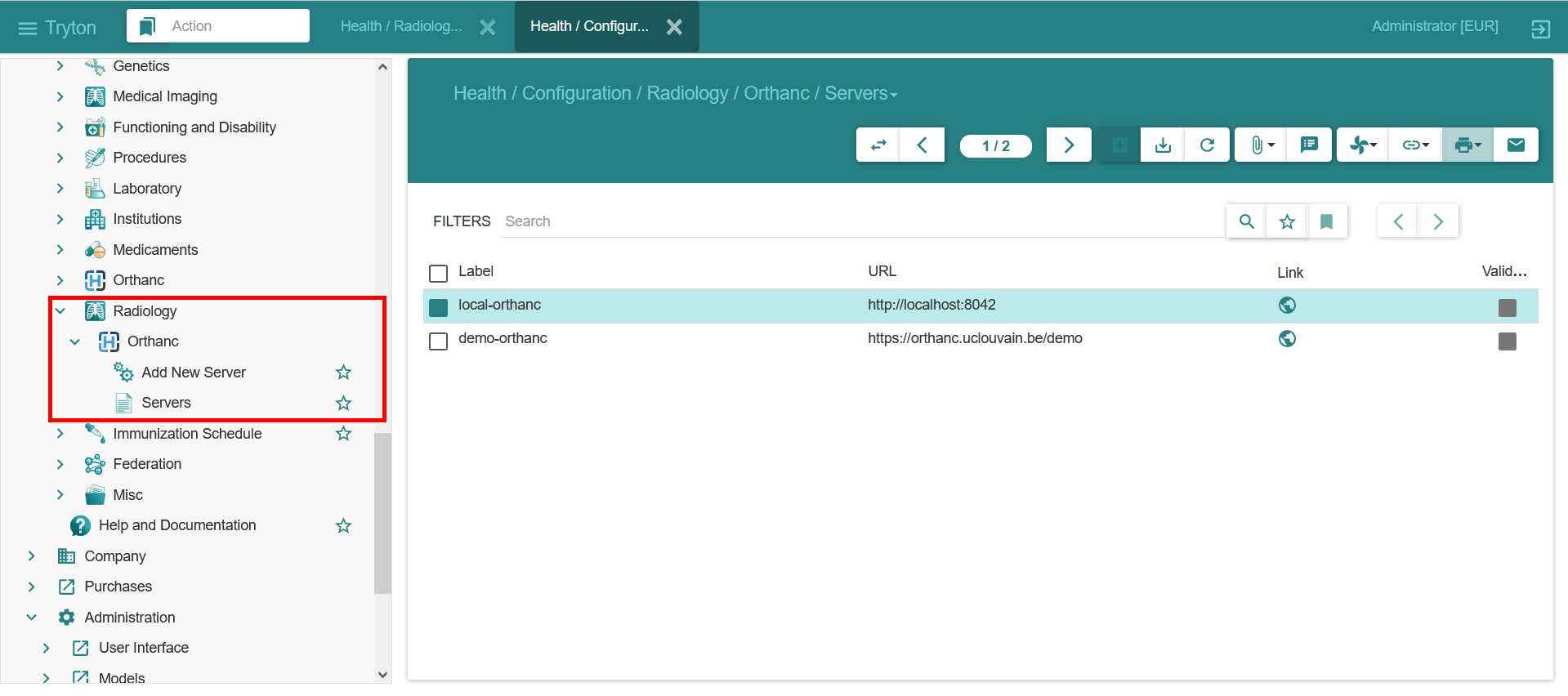Tick the demo-orthanc row checkbox
Image resolution: width=1568 pixels, height=696 pixels.
coord(439,341)
